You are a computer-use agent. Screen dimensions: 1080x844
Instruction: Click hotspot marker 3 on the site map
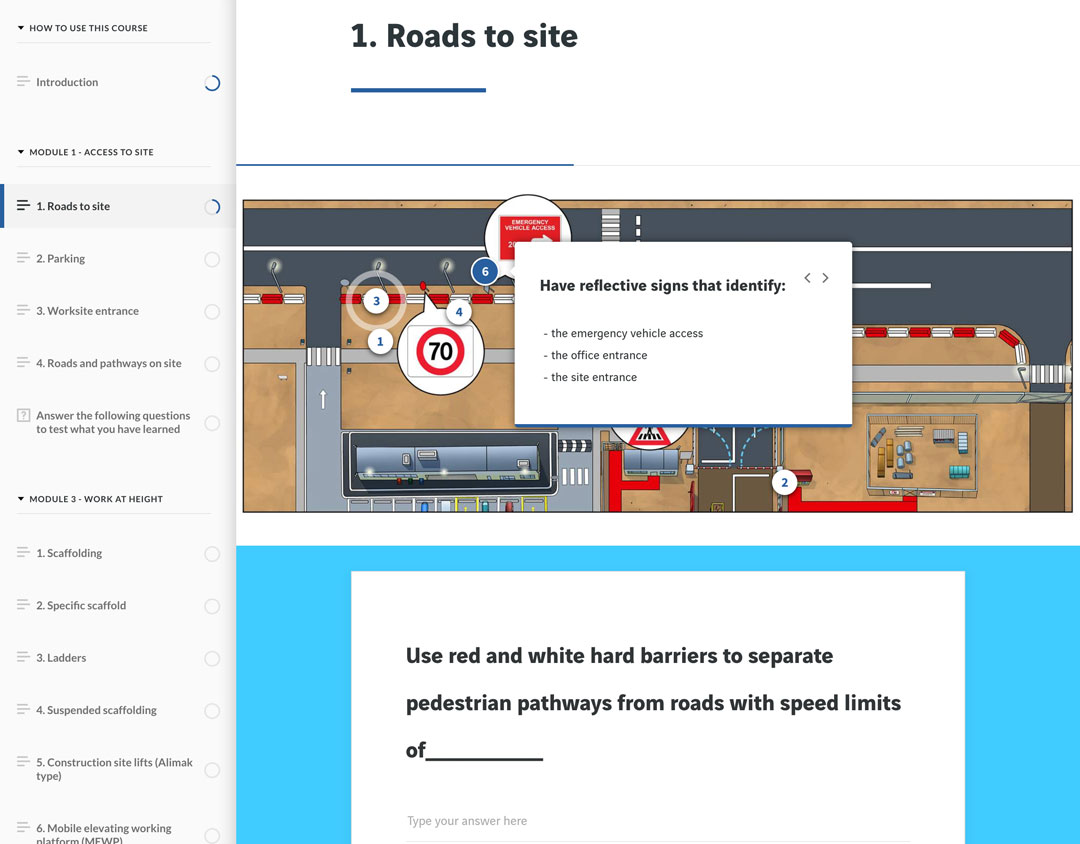(376, 301)
